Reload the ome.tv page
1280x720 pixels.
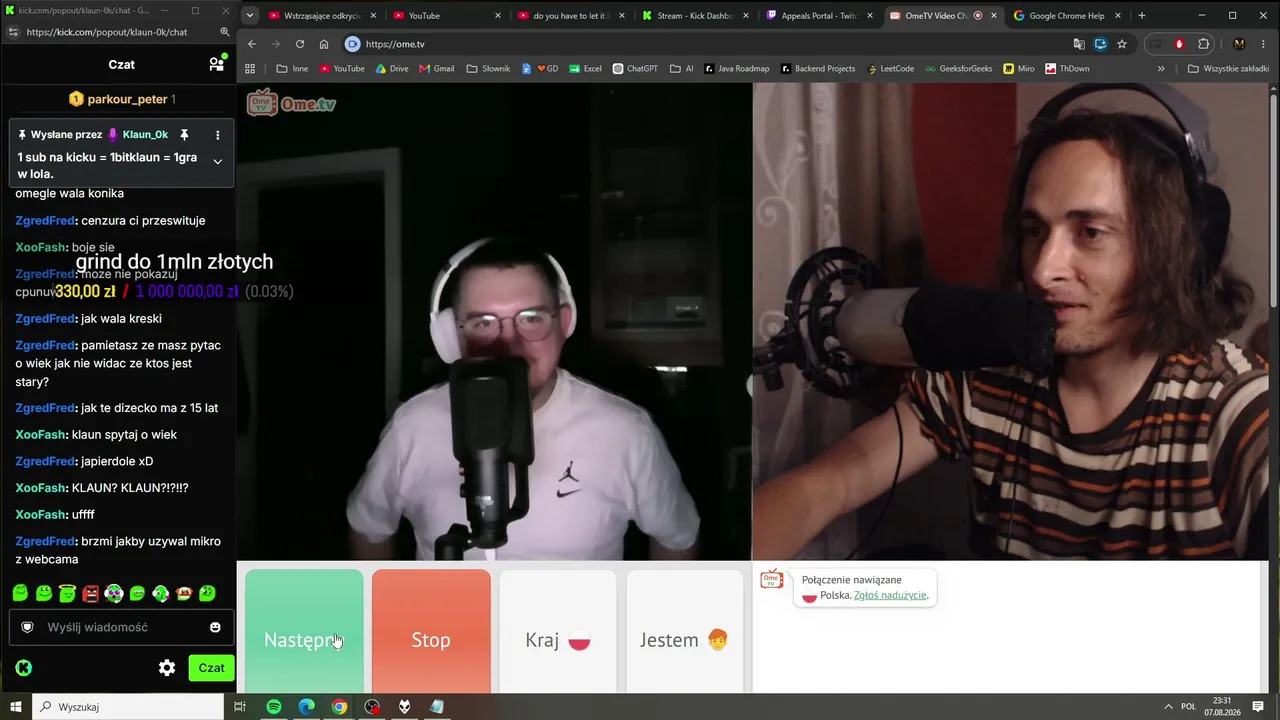point(300,44)
